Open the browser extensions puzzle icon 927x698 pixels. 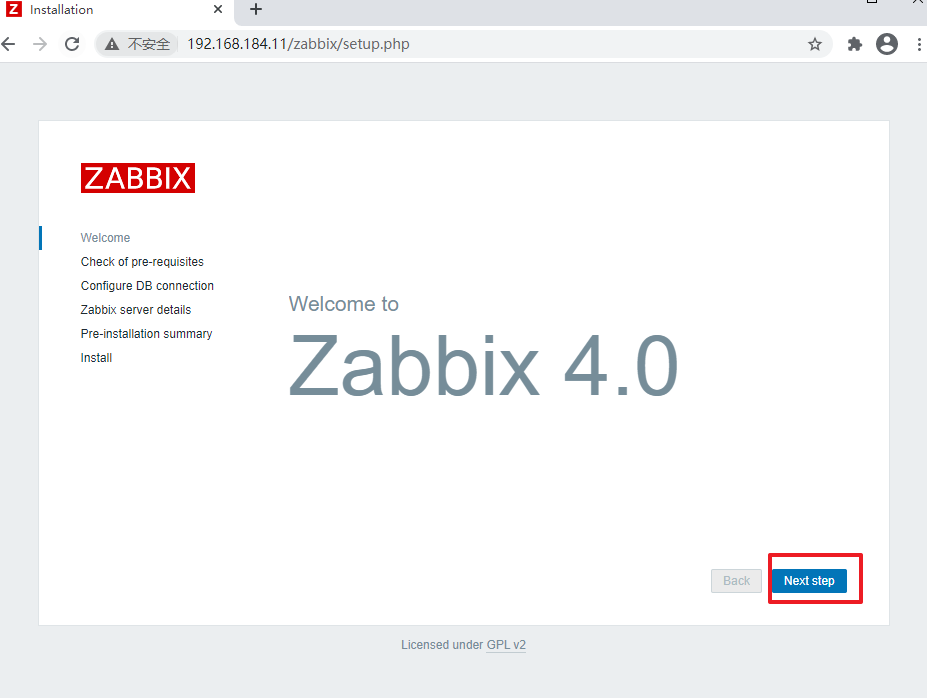click(854, 44)
